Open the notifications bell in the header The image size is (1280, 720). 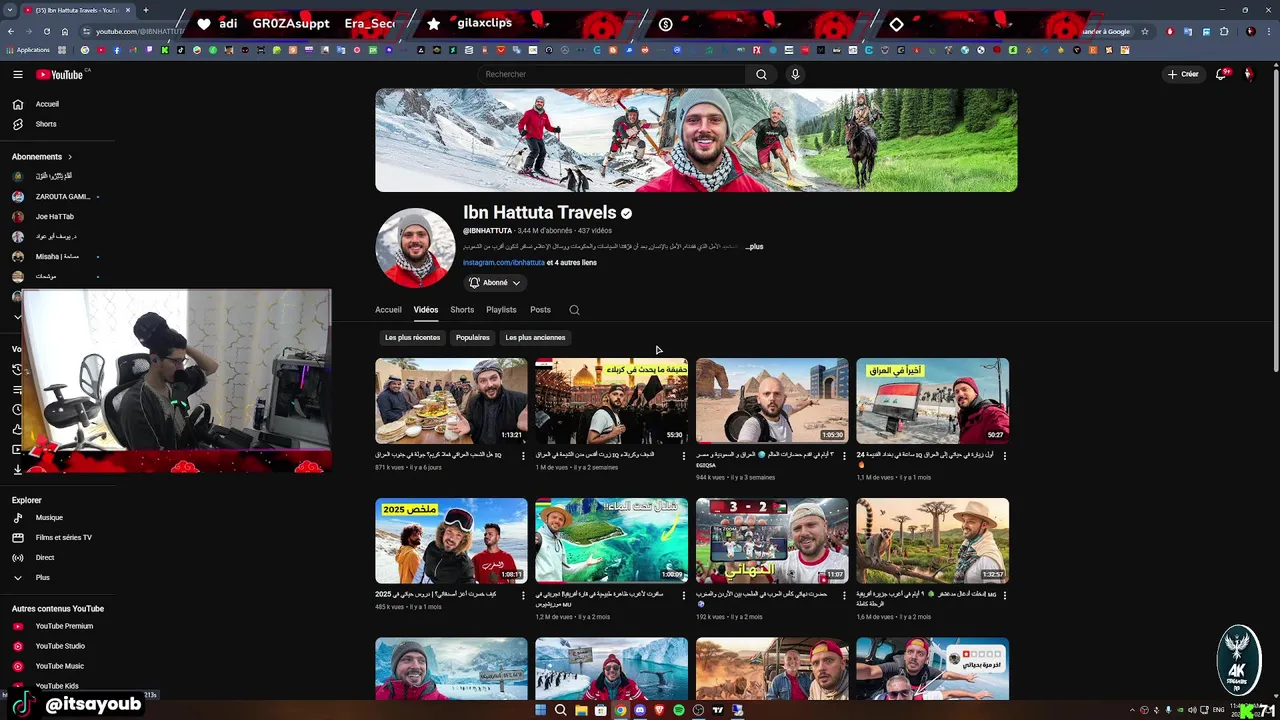tap(1222, 74)
